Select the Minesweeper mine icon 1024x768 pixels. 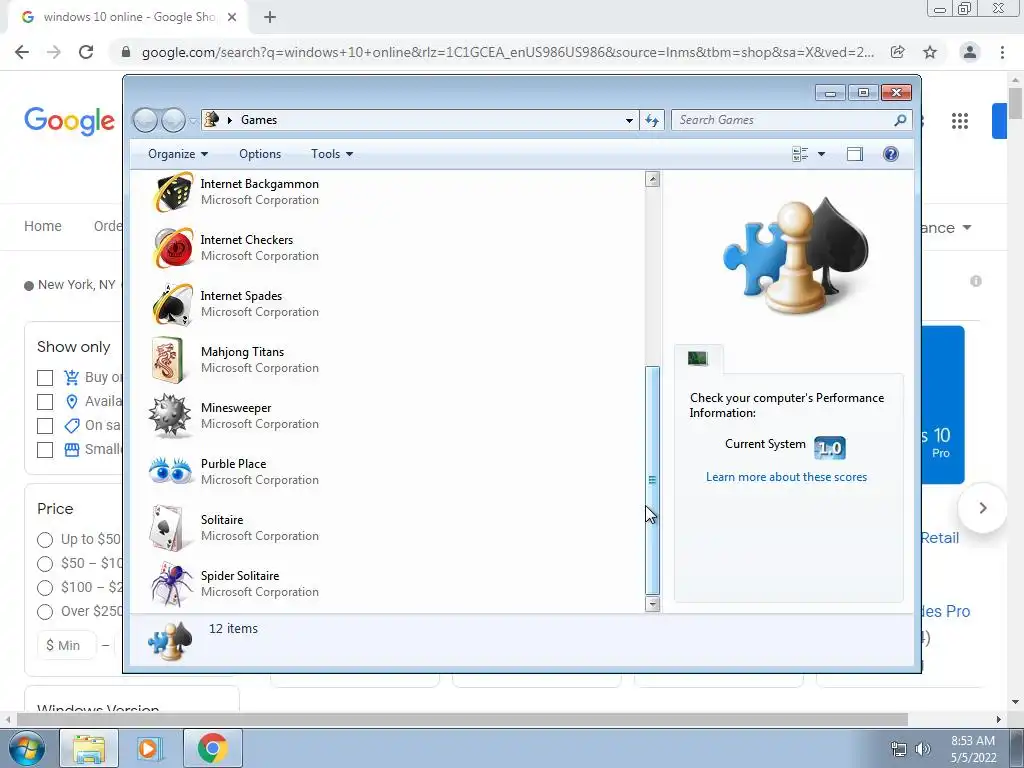pos(170,416)
